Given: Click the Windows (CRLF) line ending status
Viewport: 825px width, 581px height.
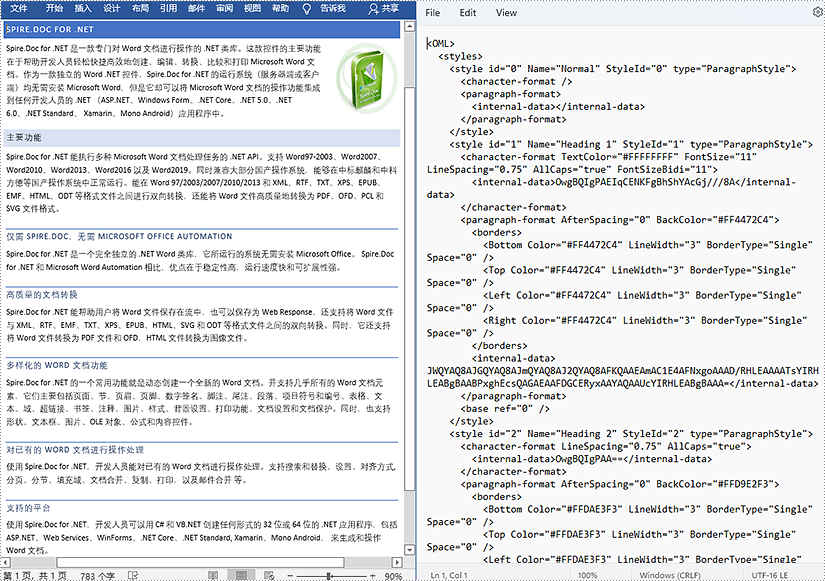Looking at the screenshot, I should tap(670, 575).
